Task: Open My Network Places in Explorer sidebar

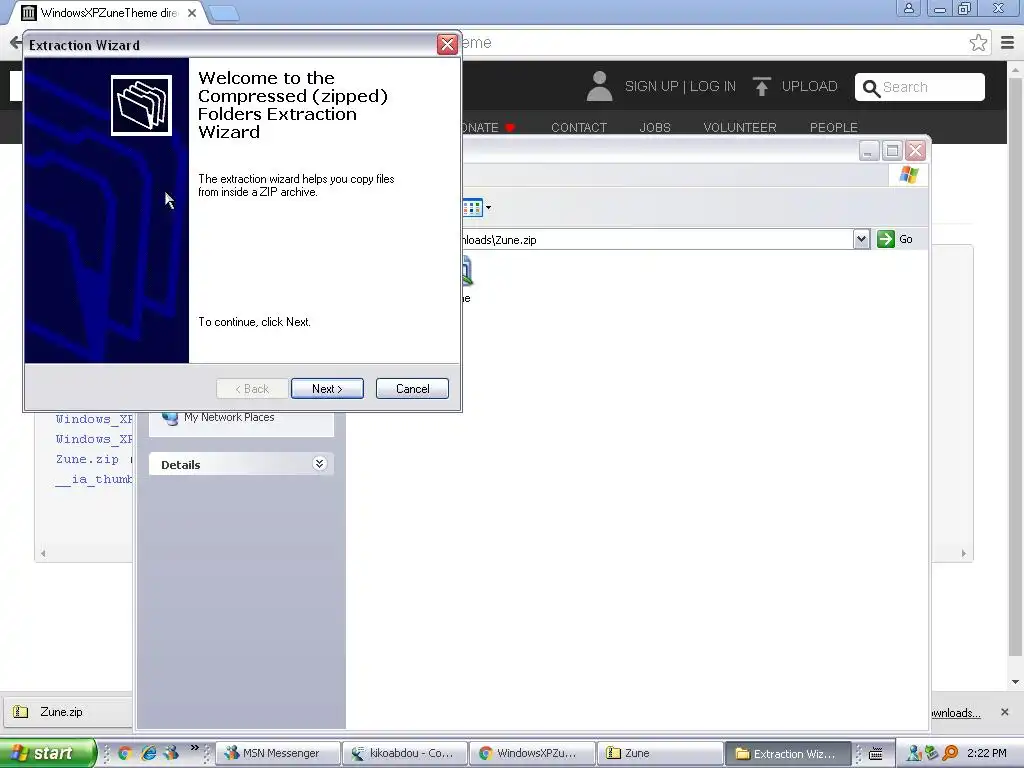Action: click(x=229, y=417)
